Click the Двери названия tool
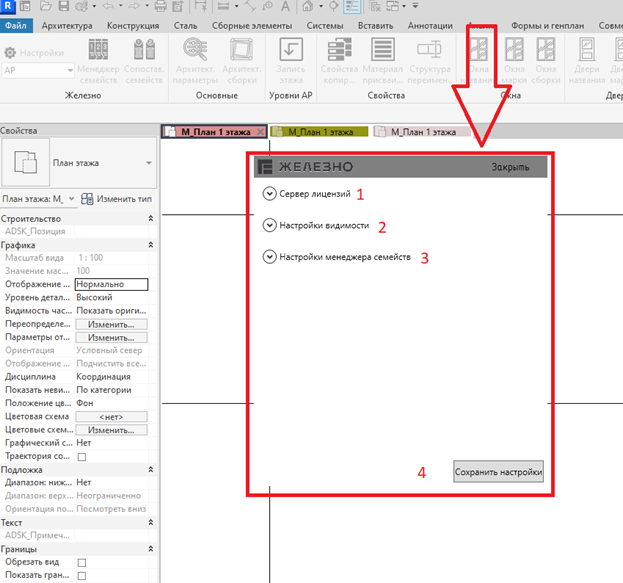The height and width of the screenshot is (583, 623). [587, 60]
